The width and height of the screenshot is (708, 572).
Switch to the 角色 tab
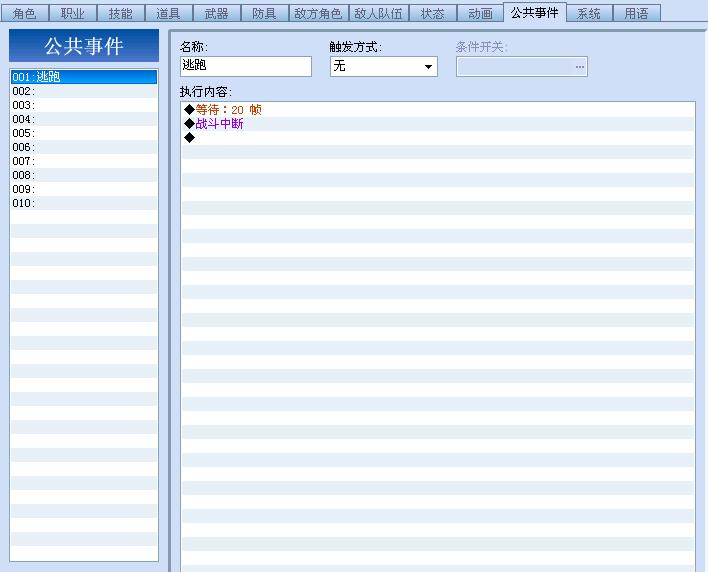[x=24, y=14]
